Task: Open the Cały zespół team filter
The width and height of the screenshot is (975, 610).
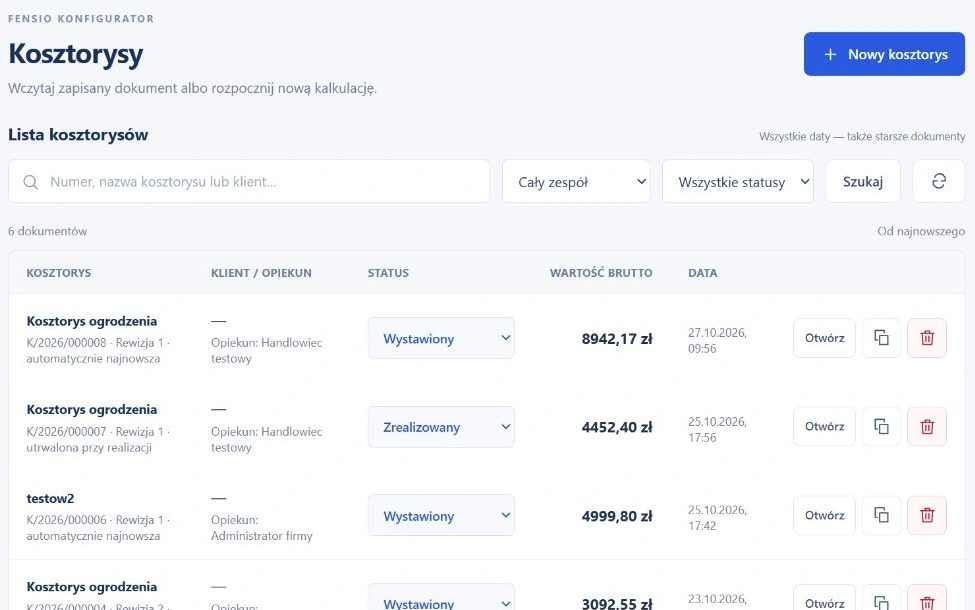Action: click(x=576, y=181)
